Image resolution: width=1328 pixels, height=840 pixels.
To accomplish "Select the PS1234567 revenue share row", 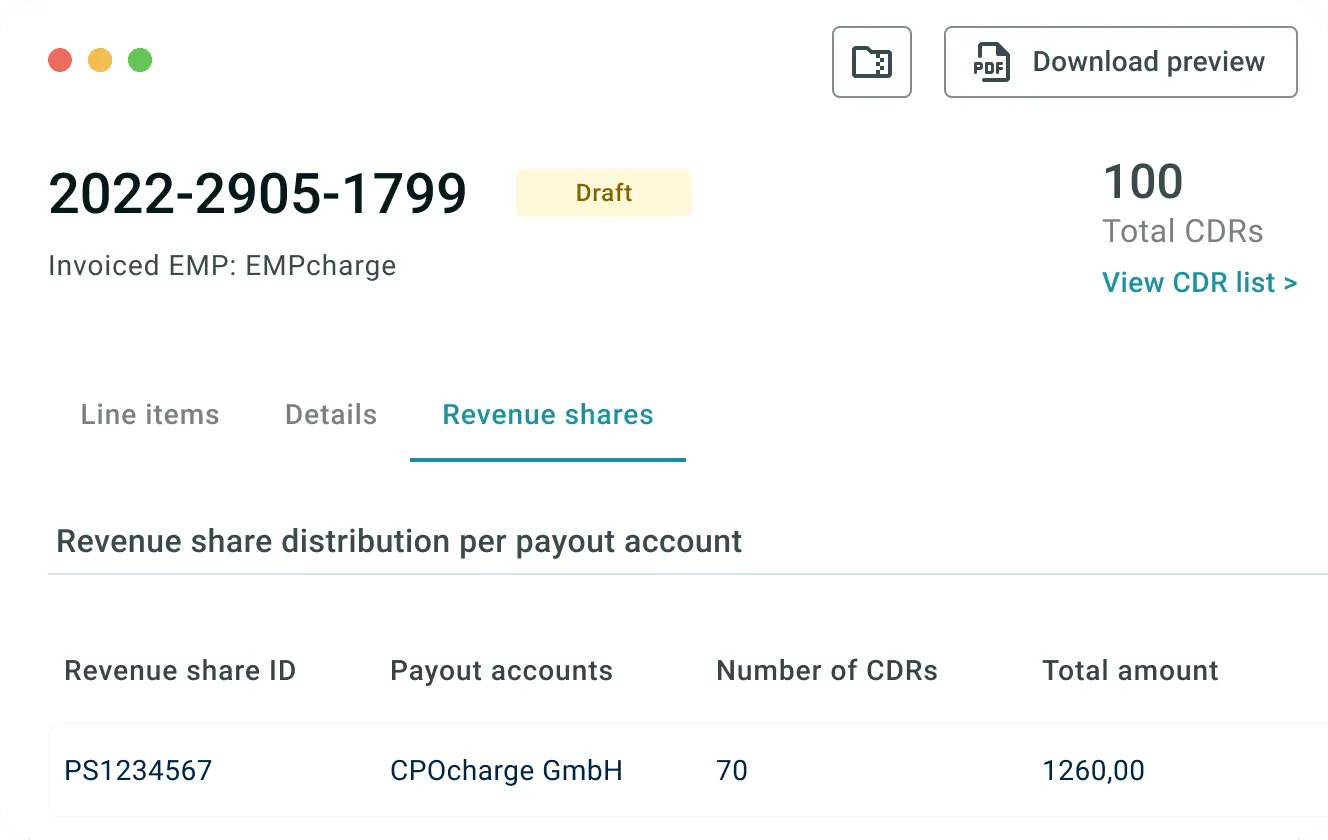I will pyautogui.click(x=138, y=771).
